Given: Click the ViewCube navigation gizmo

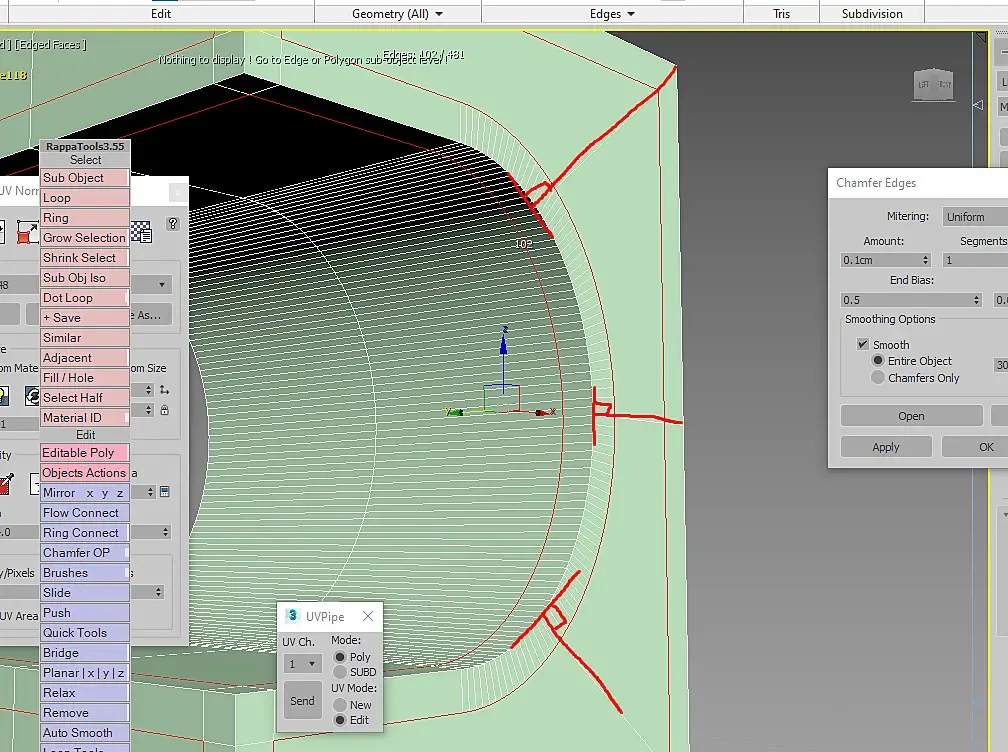Looking at the screenshot, I should pos(935,85).
